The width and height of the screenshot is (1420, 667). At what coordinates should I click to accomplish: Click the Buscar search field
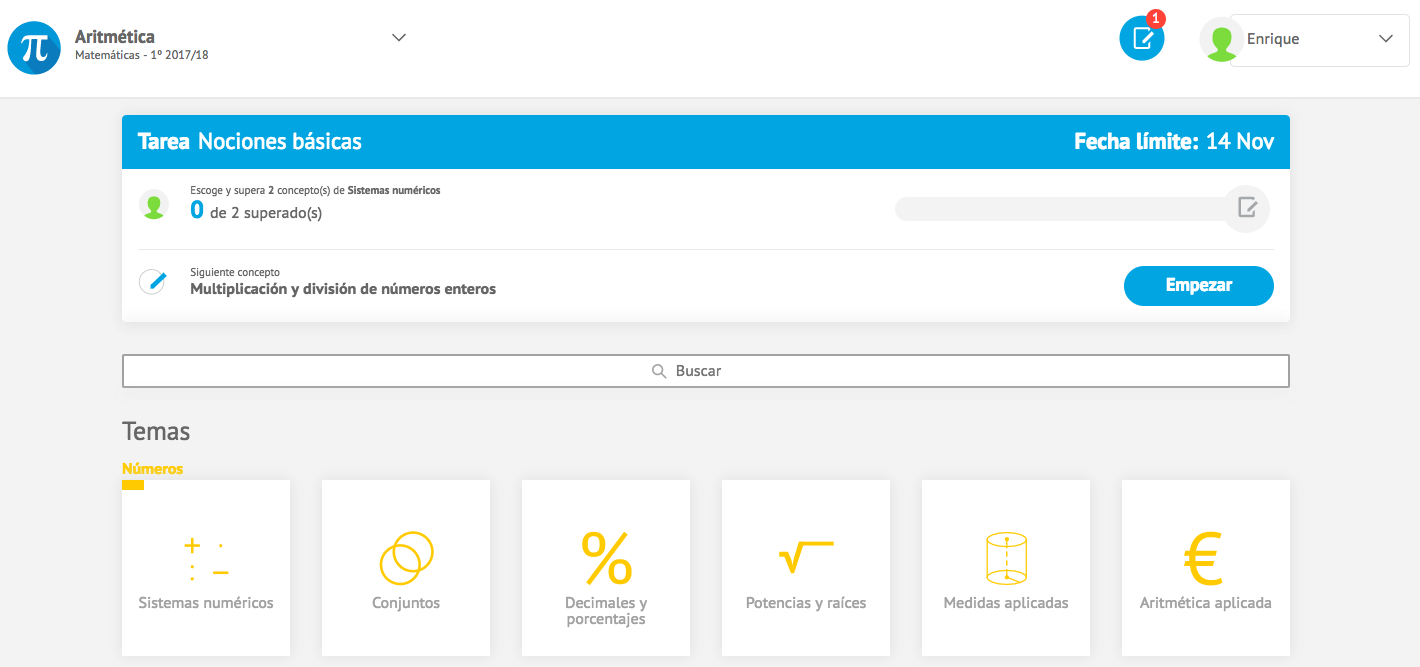click(705, 371)
